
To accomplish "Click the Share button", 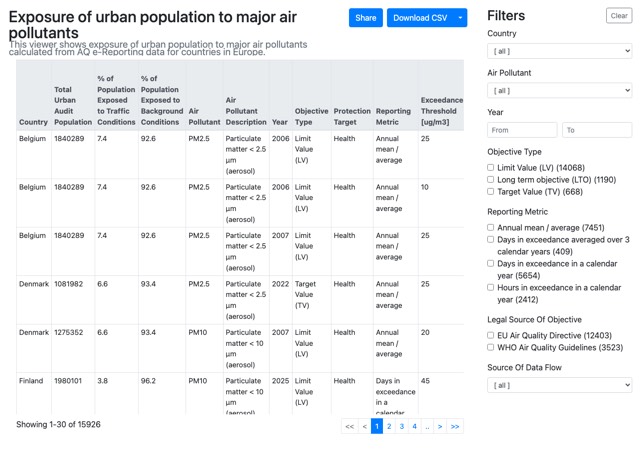I will 365,18.
